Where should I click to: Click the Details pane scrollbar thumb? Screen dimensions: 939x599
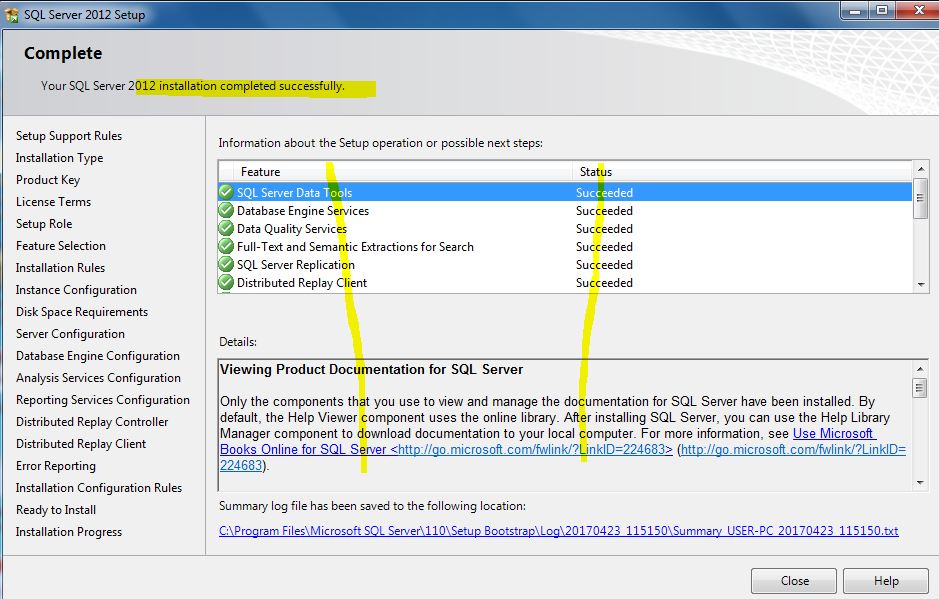pos(920,388)
